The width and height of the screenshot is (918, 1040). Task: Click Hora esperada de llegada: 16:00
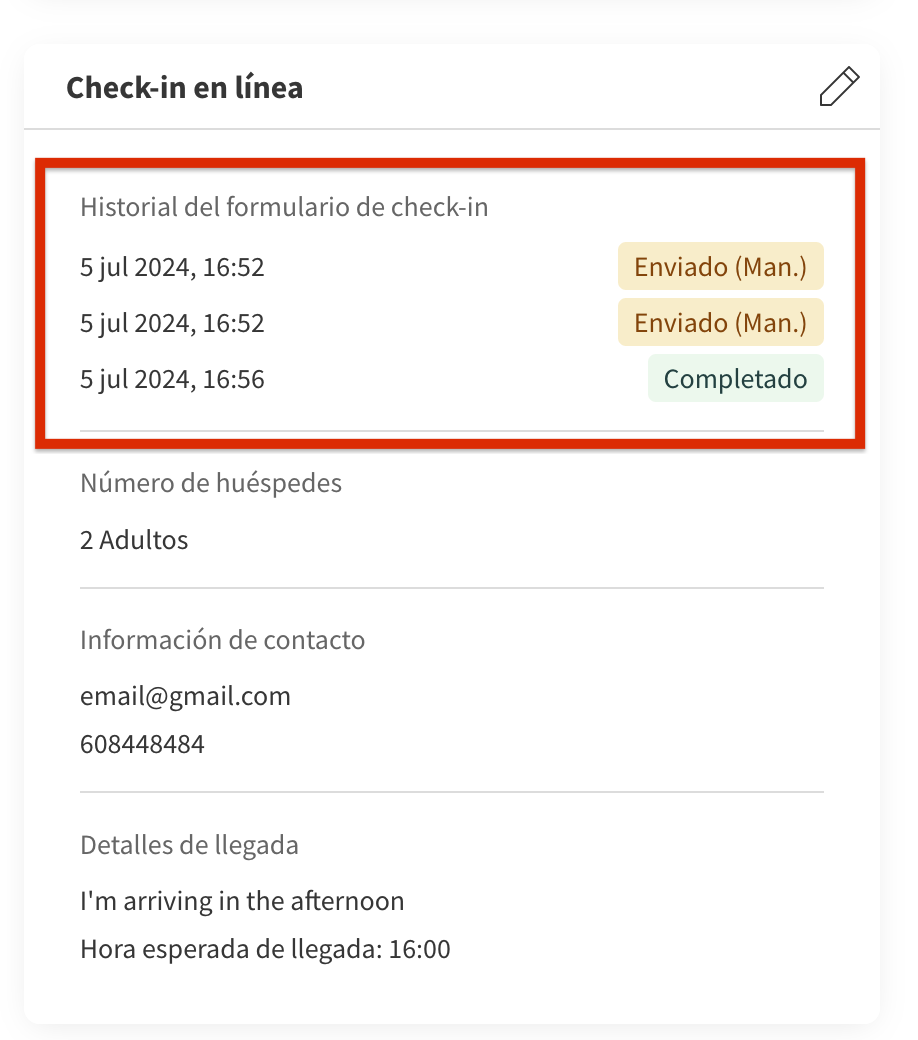[x=265, y=949]
